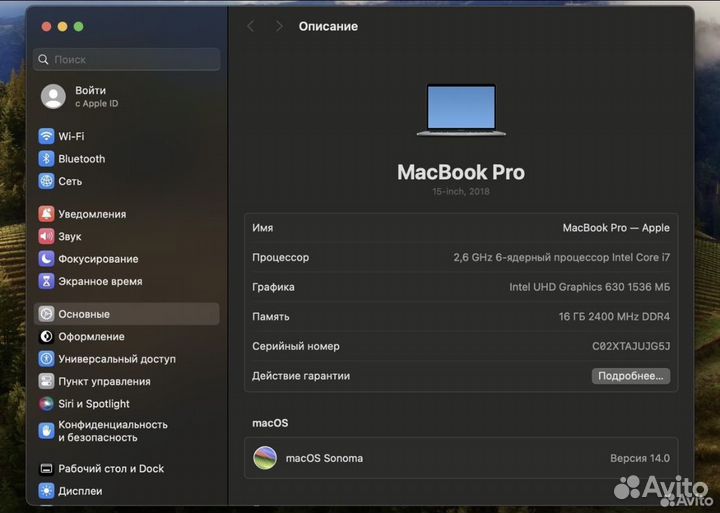Click the green zoom window button

(x=79, y=27)
